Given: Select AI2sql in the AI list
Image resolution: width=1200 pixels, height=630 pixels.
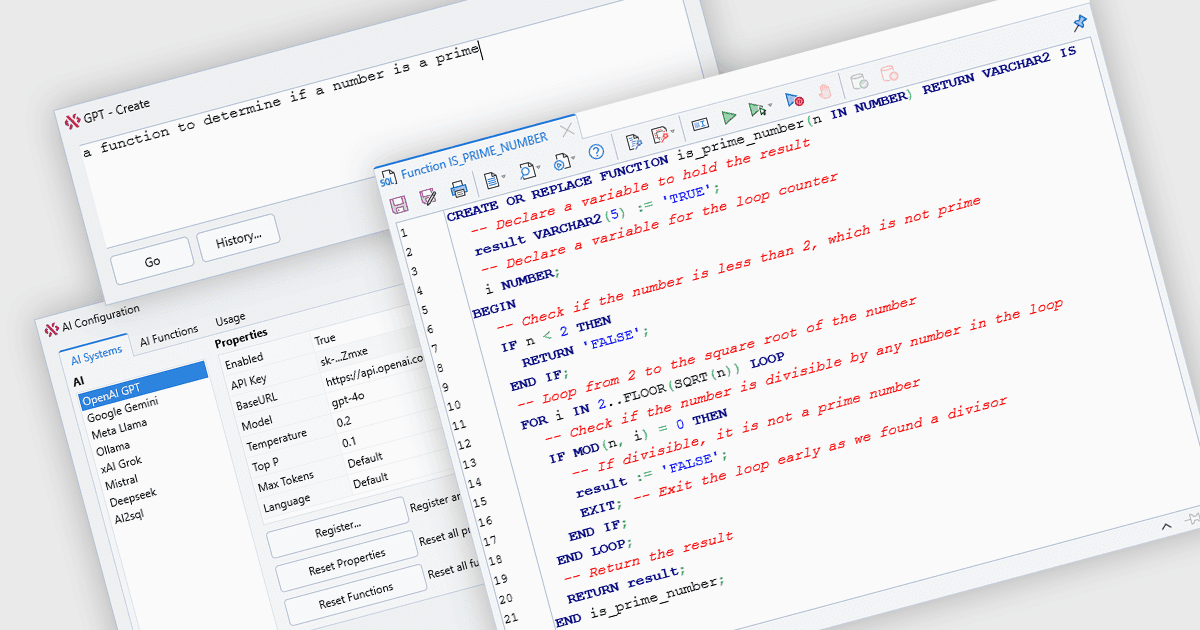Looking at the screenshot, I should click(x=128, y=516).
